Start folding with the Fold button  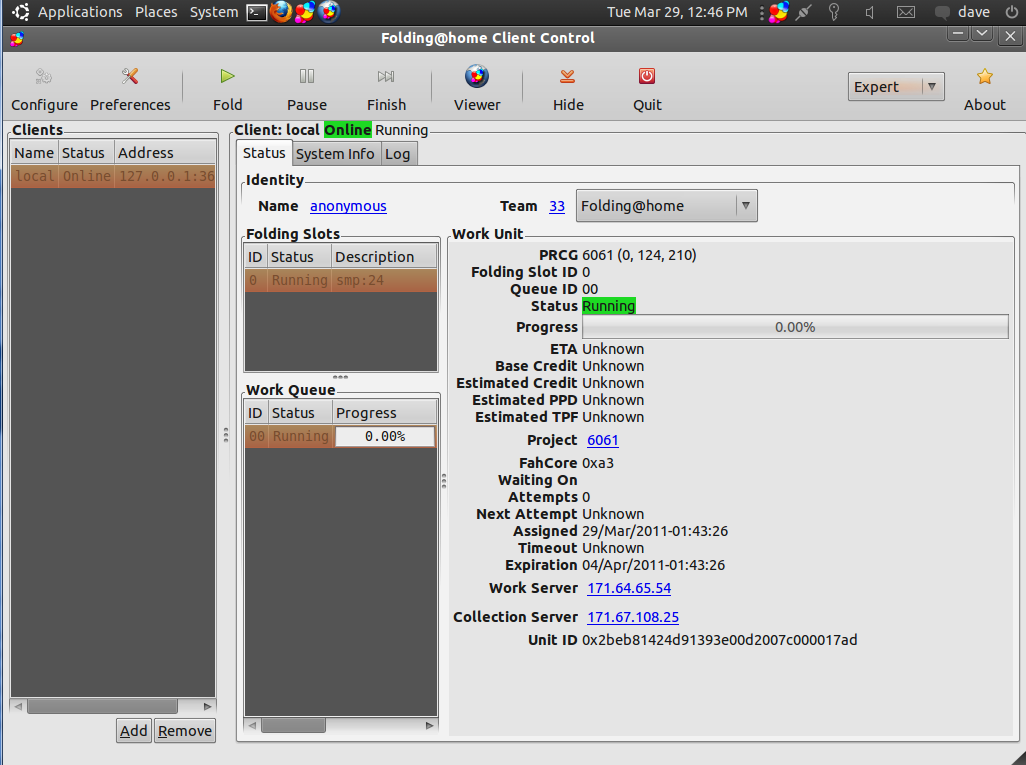(227, 89)
